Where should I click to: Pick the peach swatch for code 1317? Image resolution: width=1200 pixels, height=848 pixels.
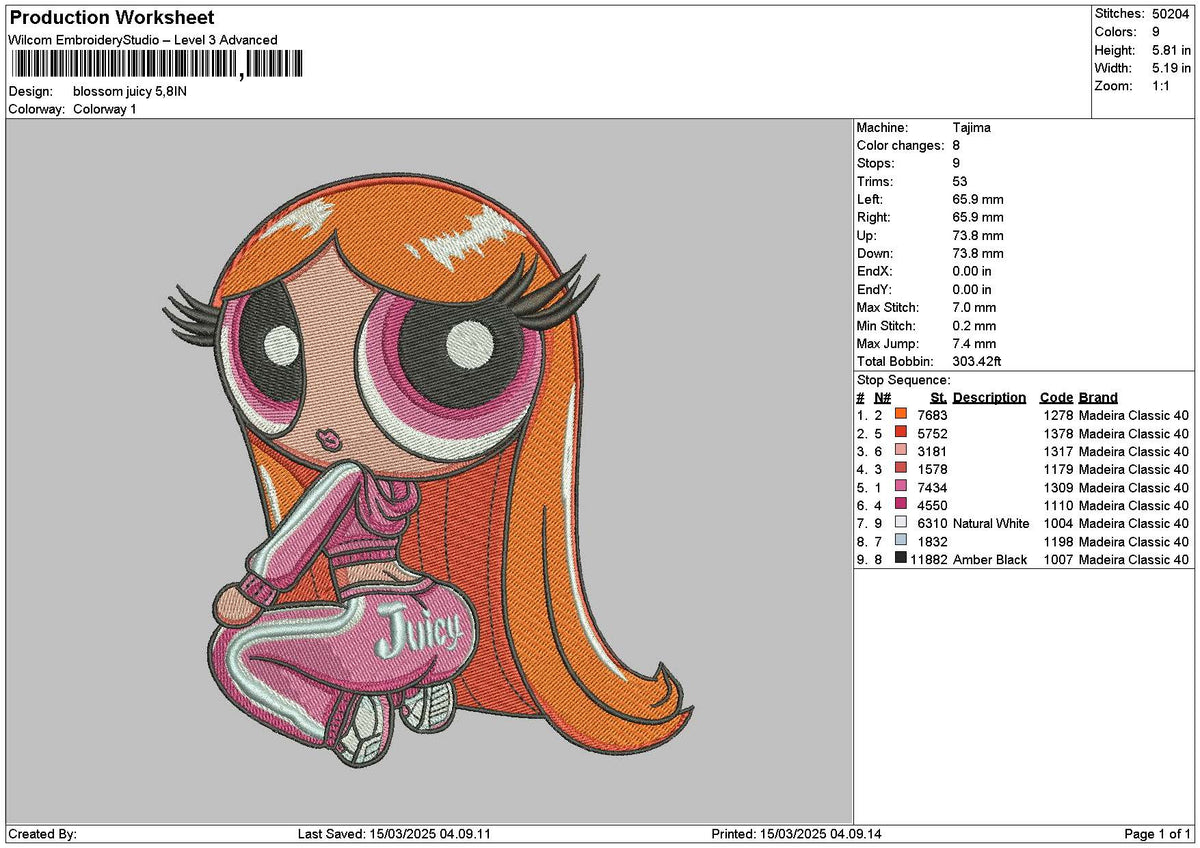point(900,451)
